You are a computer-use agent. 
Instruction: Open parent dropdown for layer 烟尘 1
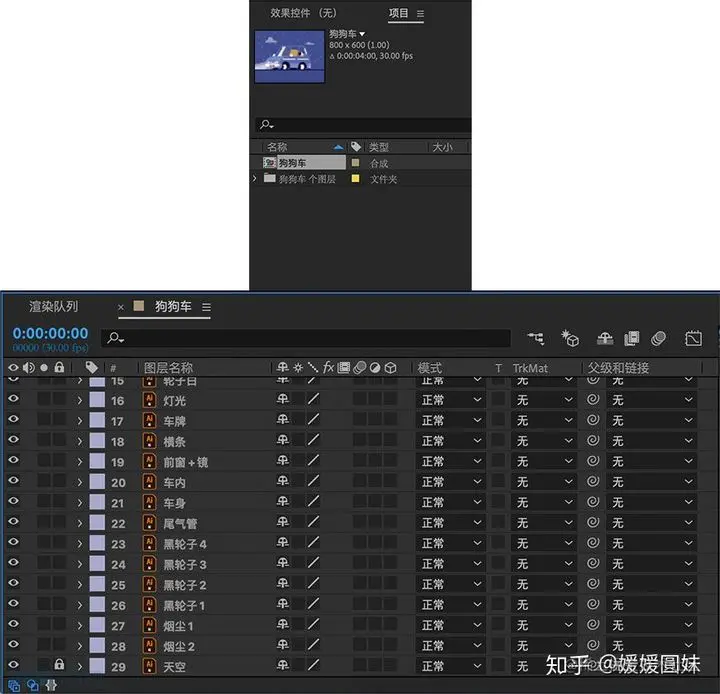coord(651,625)
